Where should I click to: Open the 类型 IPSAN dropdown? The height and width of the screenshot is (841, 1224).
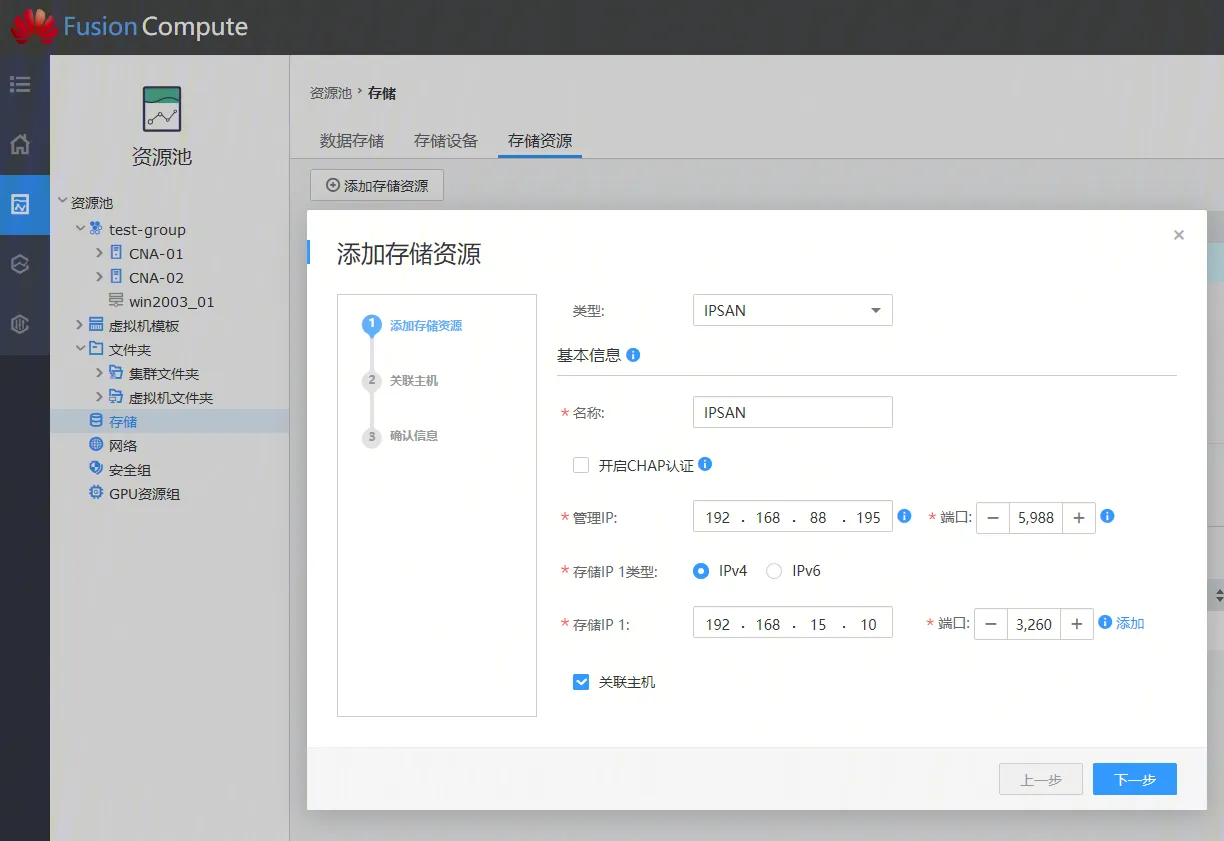point(792,310)
